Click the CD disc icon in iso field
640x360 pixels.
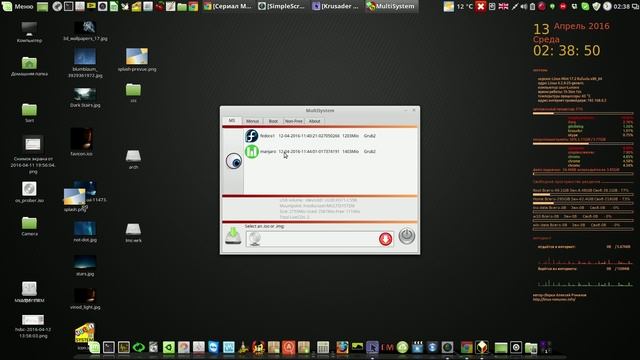coord(255,239)
